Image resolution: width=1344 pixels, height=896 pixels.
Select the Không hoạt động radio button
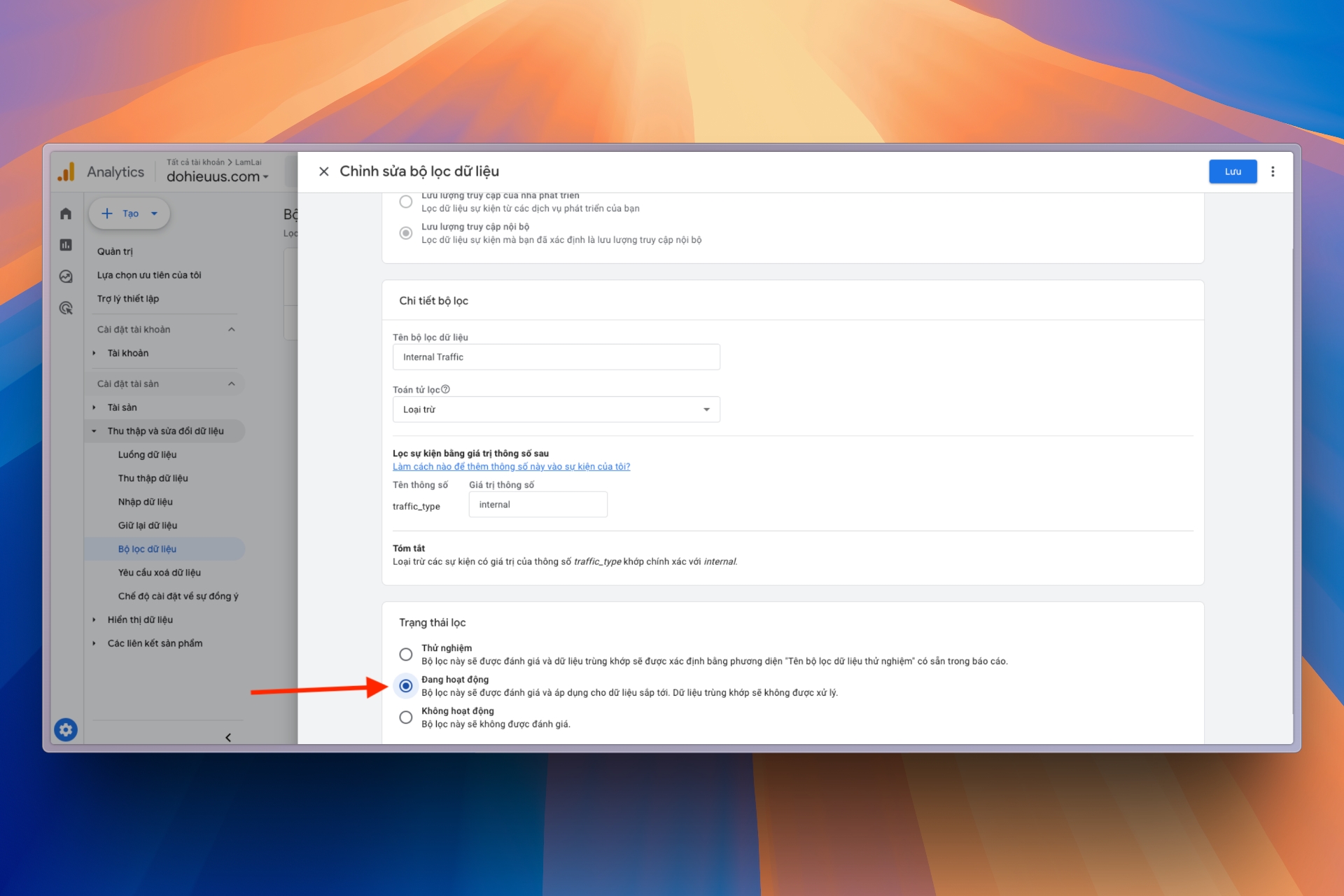(x=406, y=717)
